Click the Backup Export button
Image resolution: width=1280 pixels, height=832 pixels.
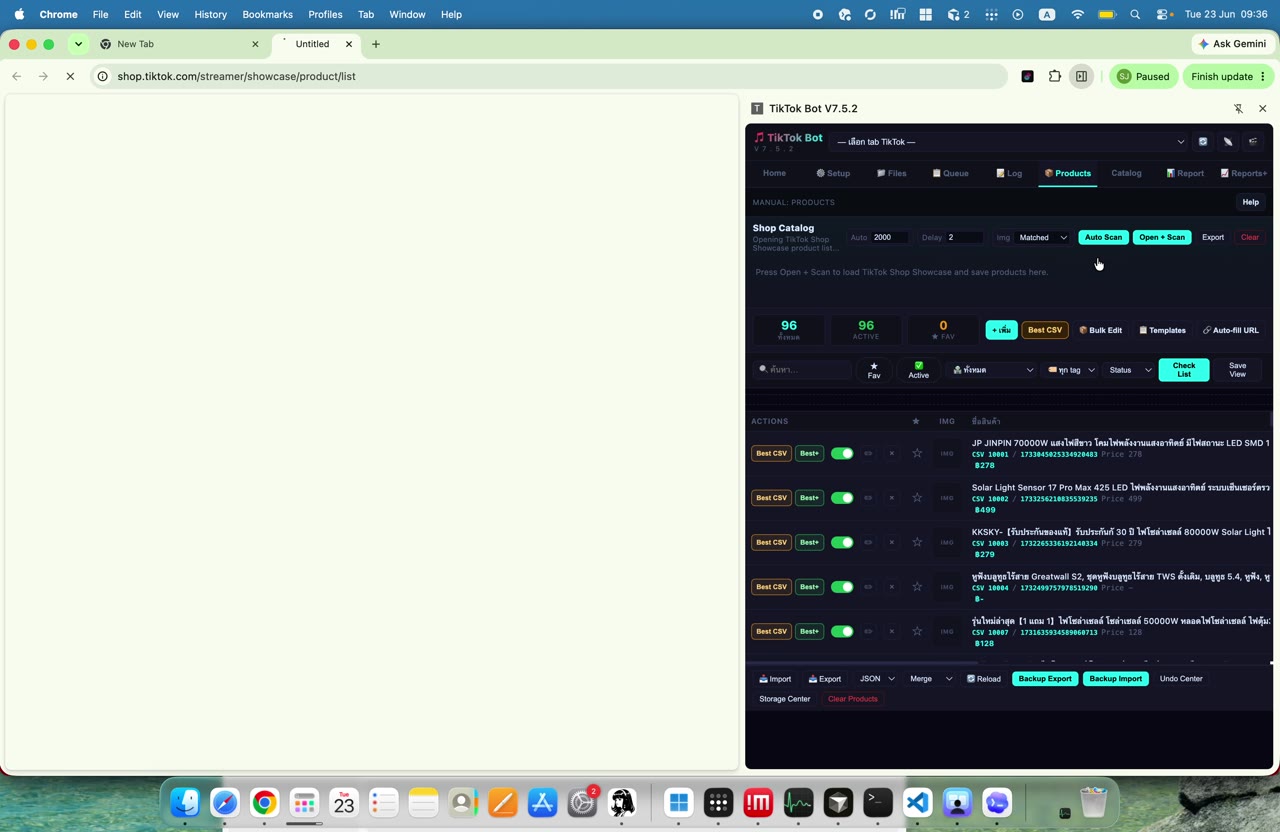(x=1045, y=679)
